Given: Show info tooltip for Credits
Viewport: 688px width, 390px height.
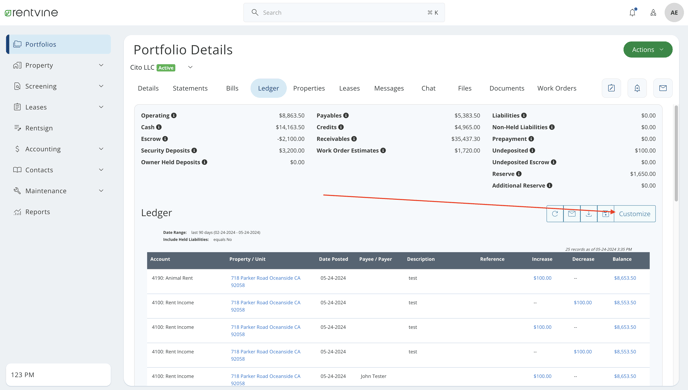Looking at the screenshot, I should 341,127.
